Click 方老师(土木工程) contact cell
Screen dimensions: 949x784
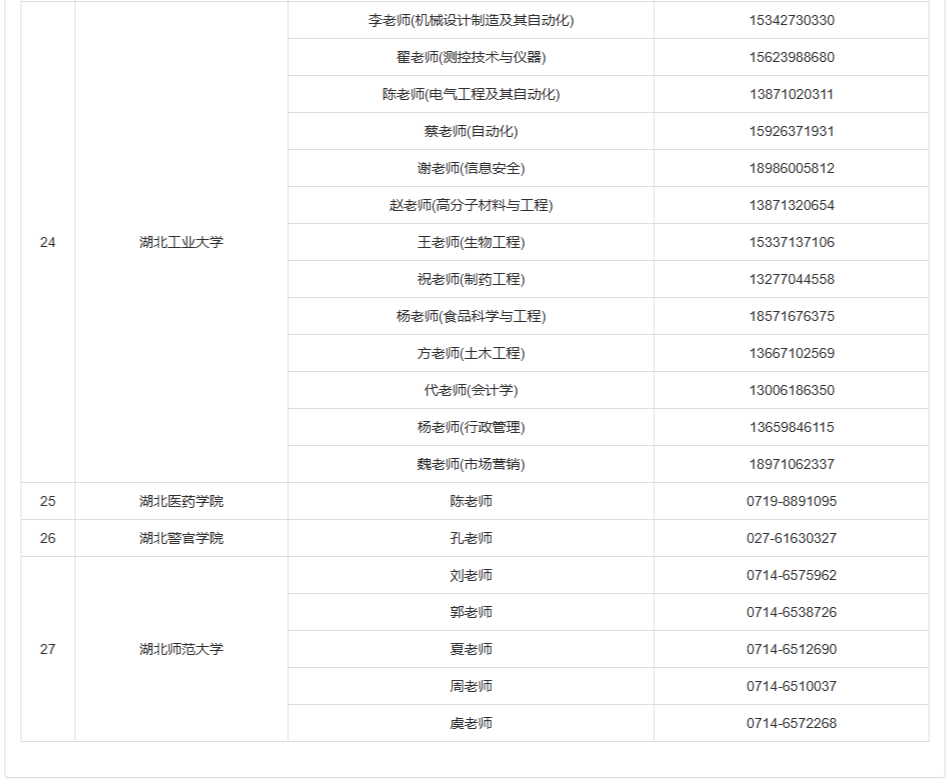[471, 353]
